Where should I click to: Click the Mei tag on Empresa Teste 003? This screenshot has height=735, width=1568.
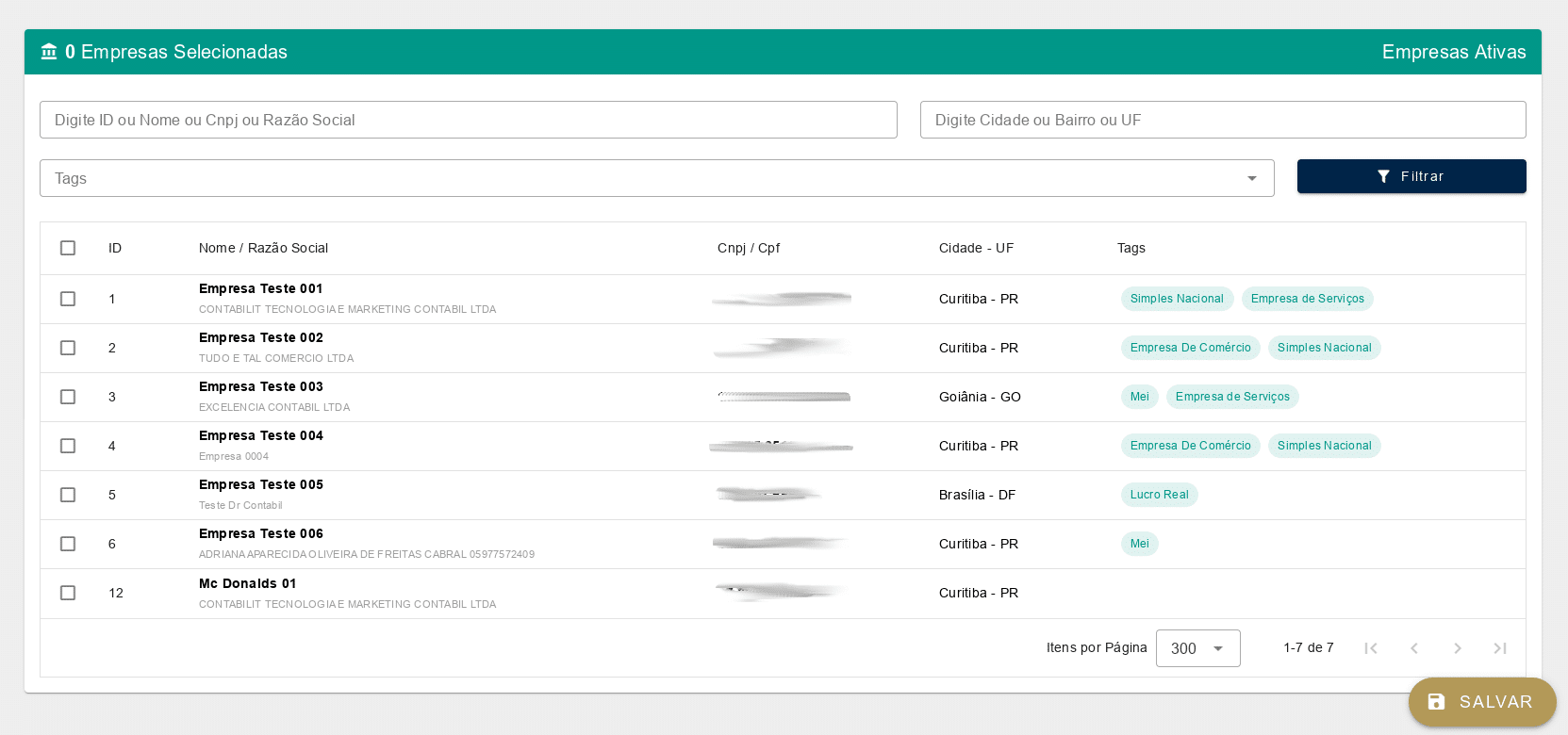pos(1139,397)
